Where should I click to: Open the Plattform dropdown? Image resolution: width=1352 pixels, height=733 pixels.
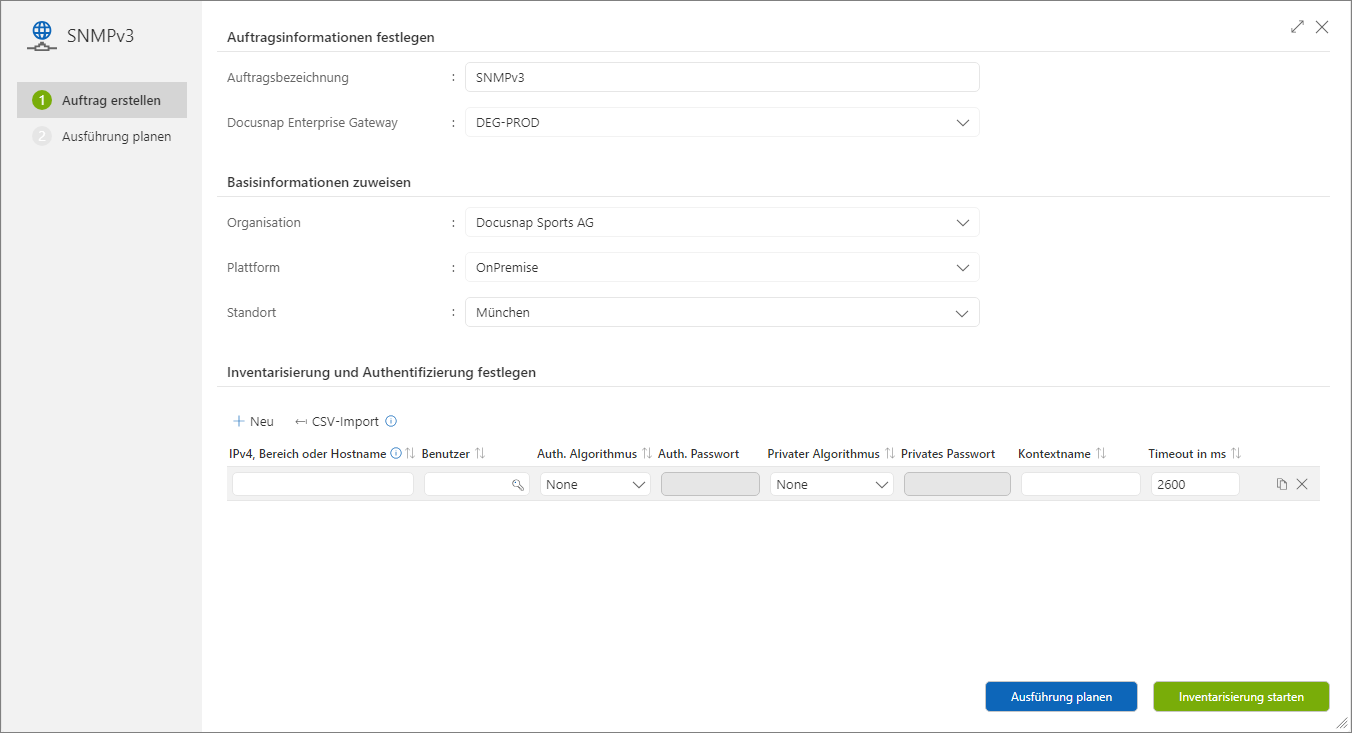722,268
